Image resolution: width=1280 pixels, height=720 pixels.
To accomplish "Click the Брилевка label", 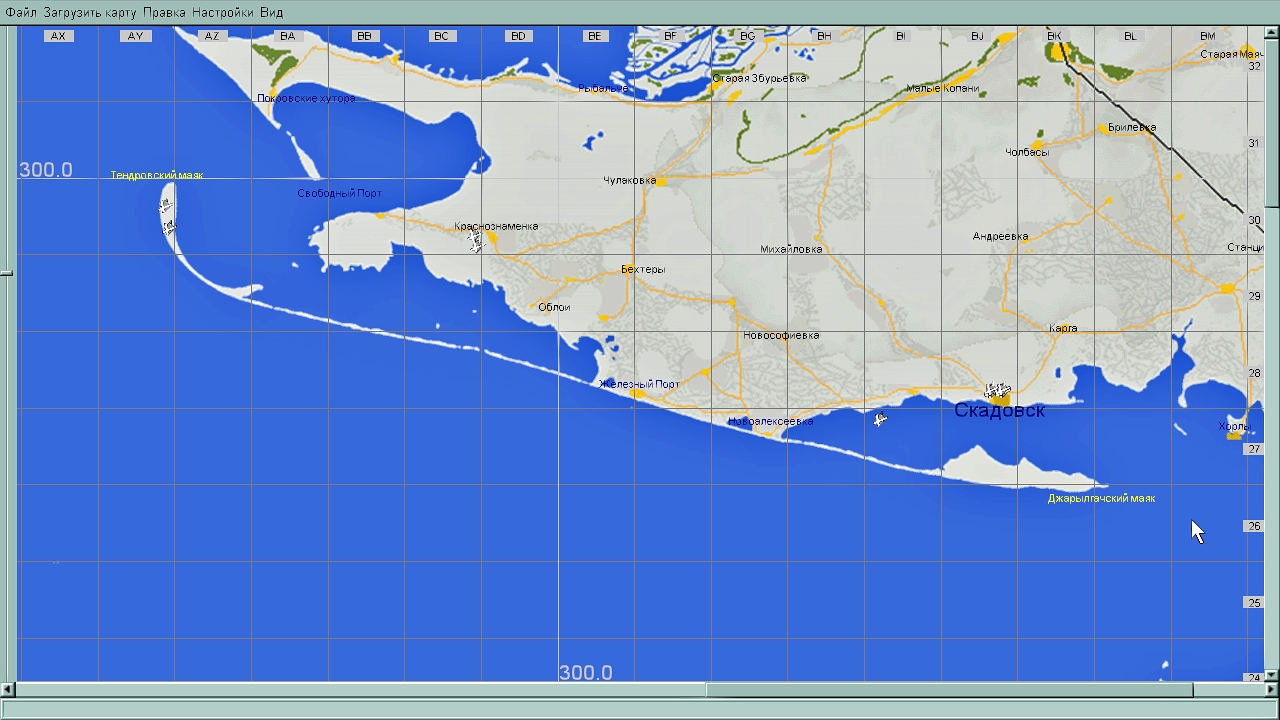I will pyautogui.click(x=1131, y=127).
